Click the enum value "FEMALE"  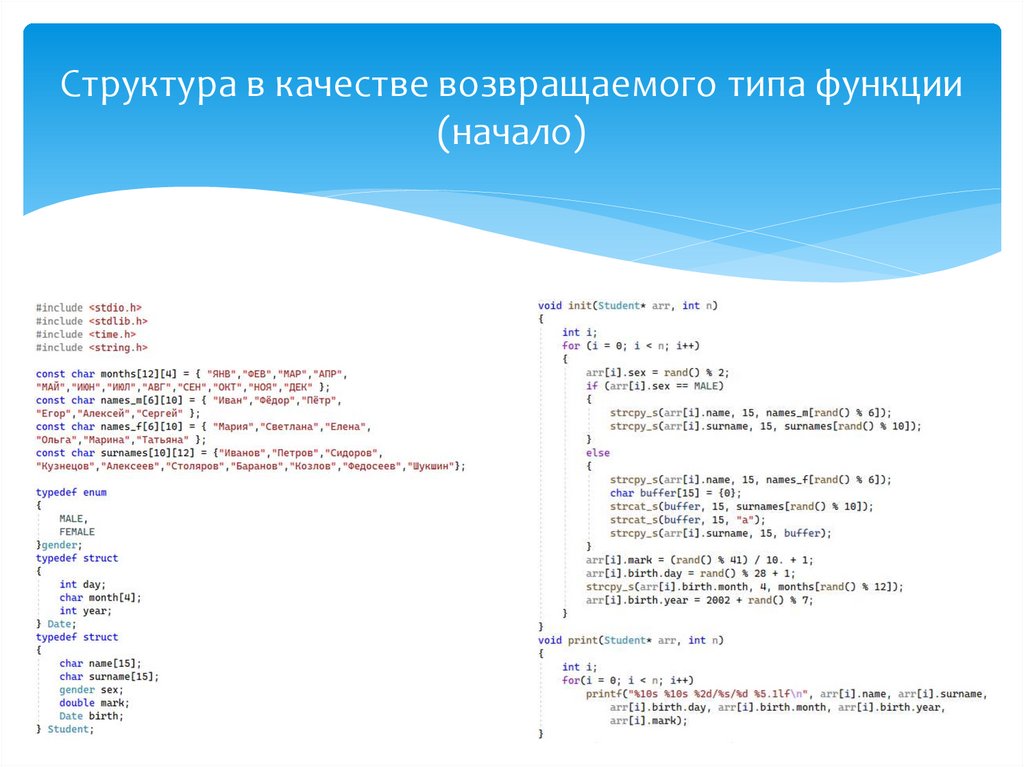point(76,532)
